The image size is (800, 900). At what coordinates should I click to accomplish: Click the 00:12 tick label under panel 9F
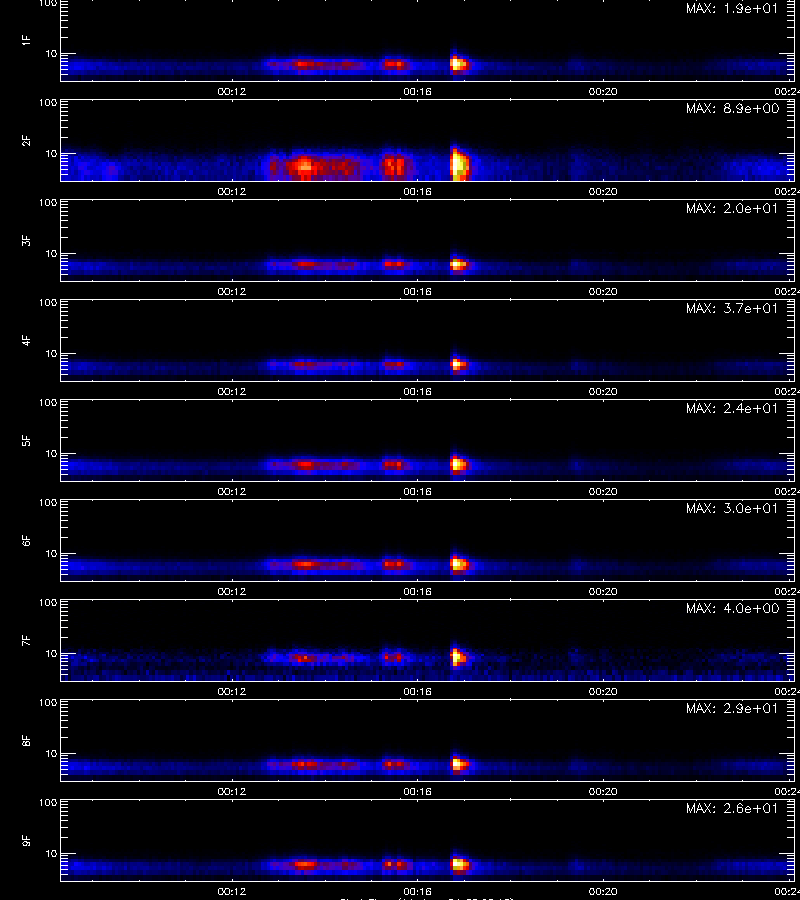point(232,891)
